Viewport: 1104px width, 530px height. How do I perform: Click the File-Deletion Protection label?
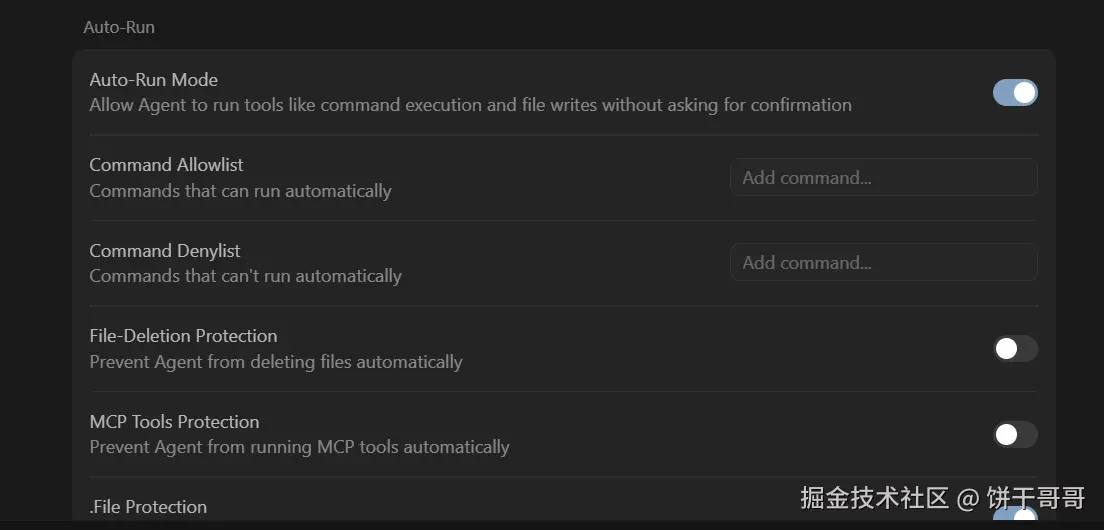pos(183,336)
